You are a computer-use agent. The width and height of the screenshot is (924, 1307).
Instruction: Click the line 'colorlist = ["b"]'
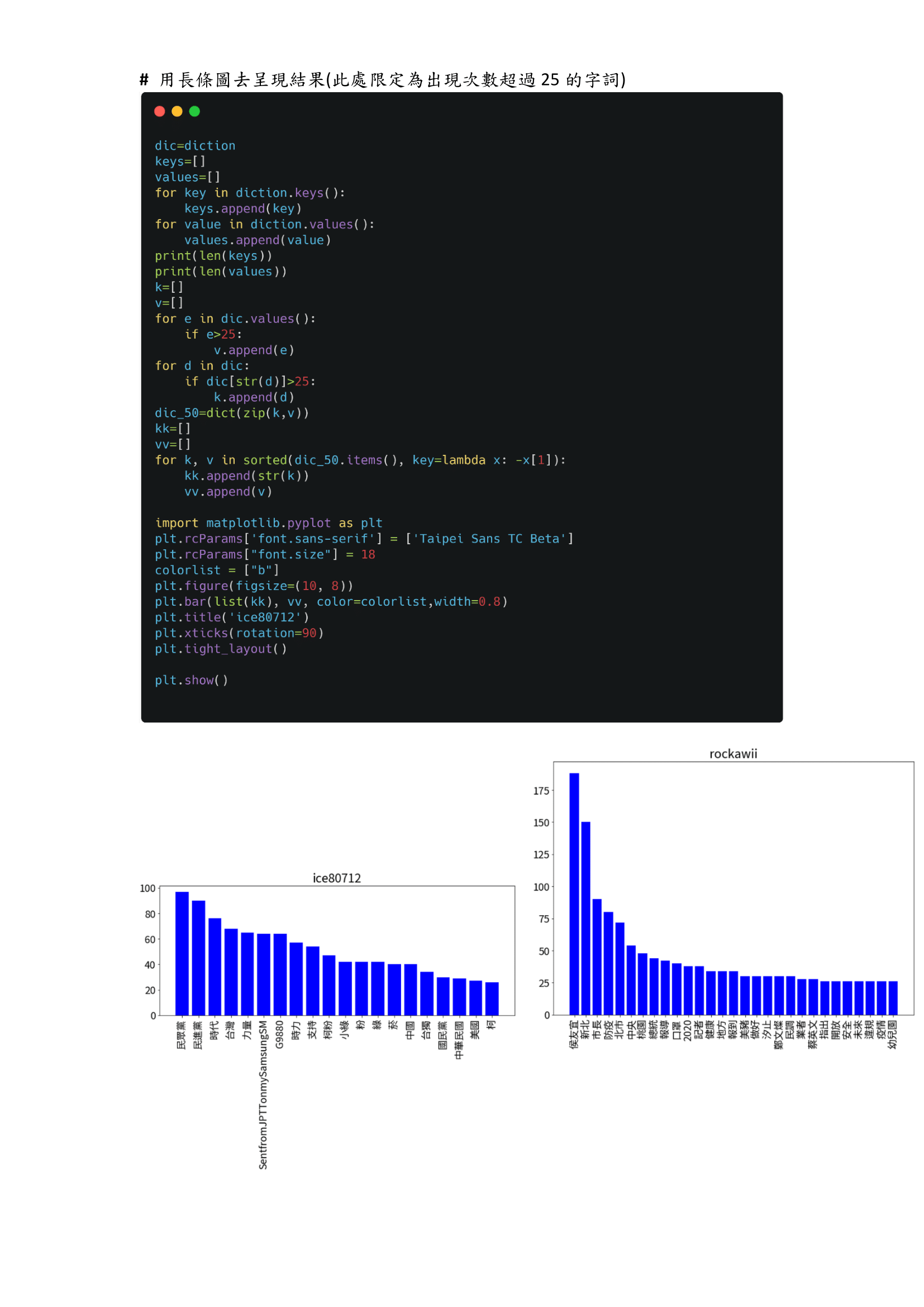(217, 571)
